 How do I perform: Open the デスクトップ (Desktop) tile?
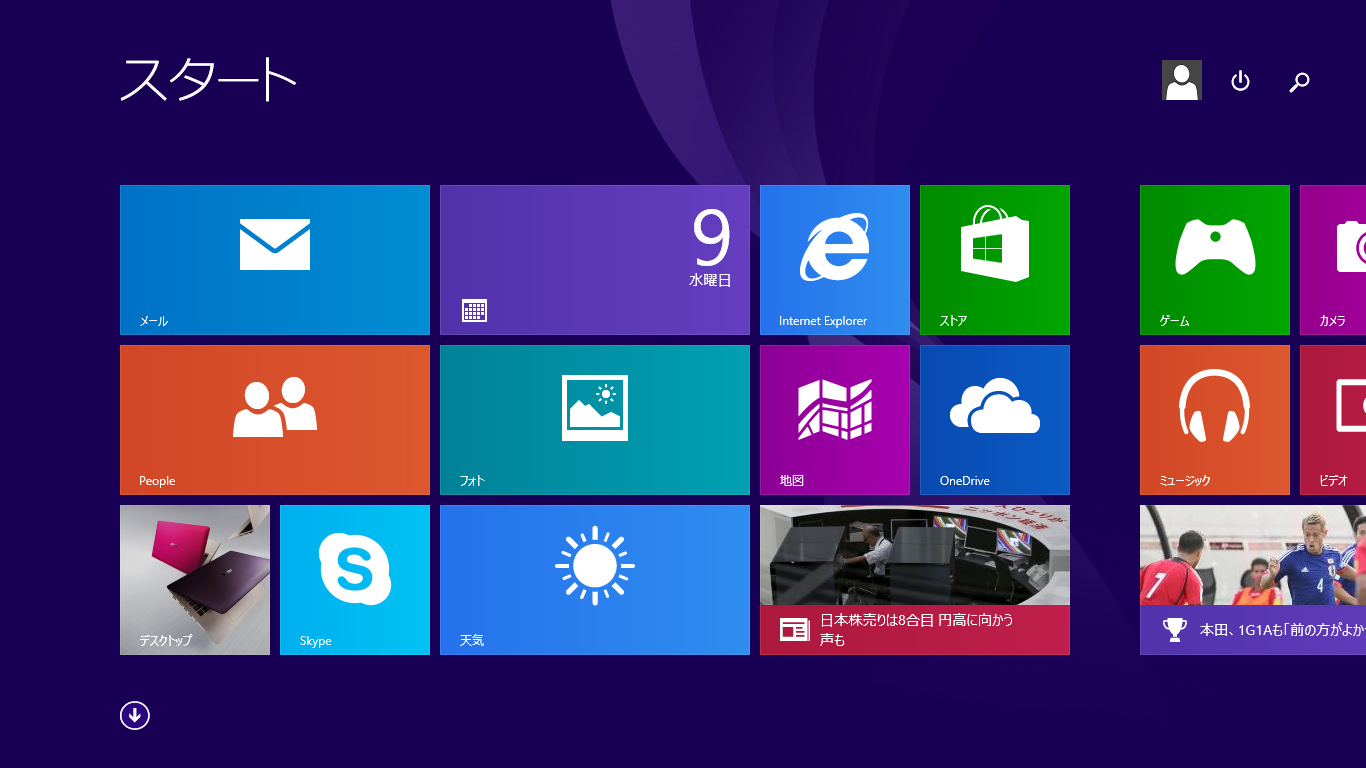pyautogui.click(x=195, y=580)
